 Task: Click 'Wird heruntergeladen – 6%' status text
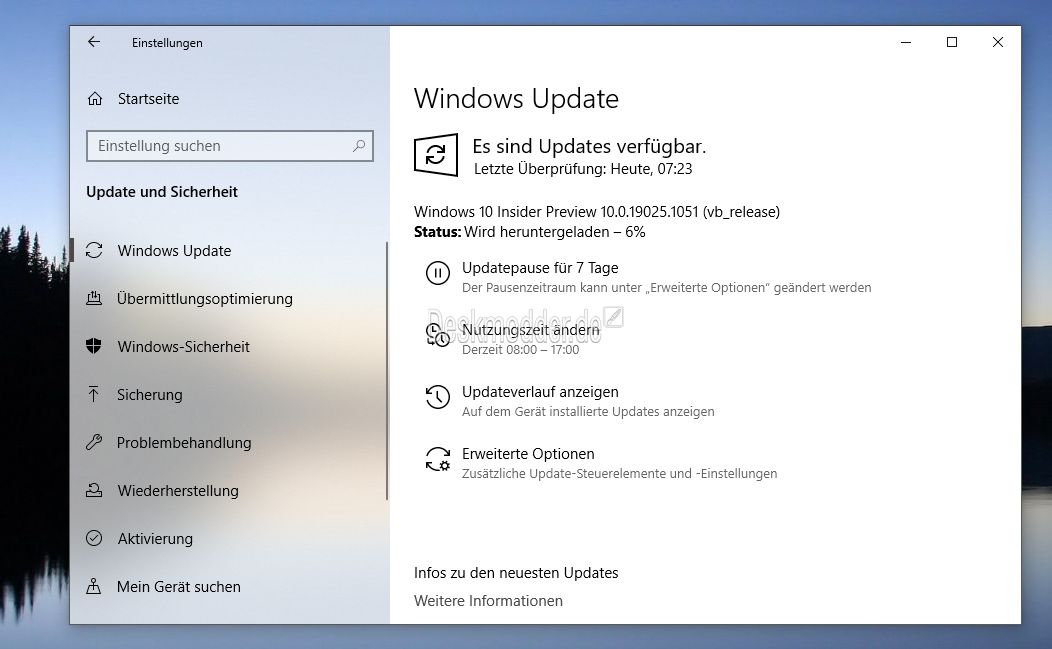pyautogui.click(x=555, y=232)
